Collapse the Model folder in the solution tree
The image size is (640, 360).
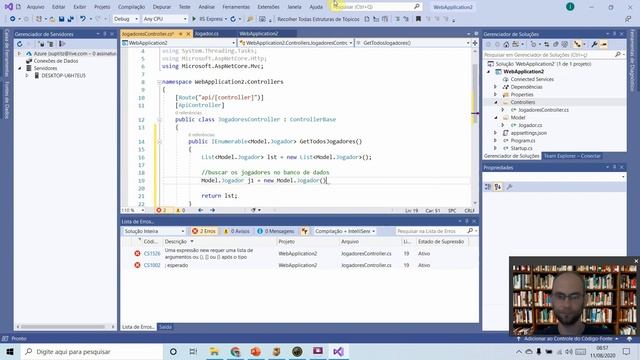[496, 118]
